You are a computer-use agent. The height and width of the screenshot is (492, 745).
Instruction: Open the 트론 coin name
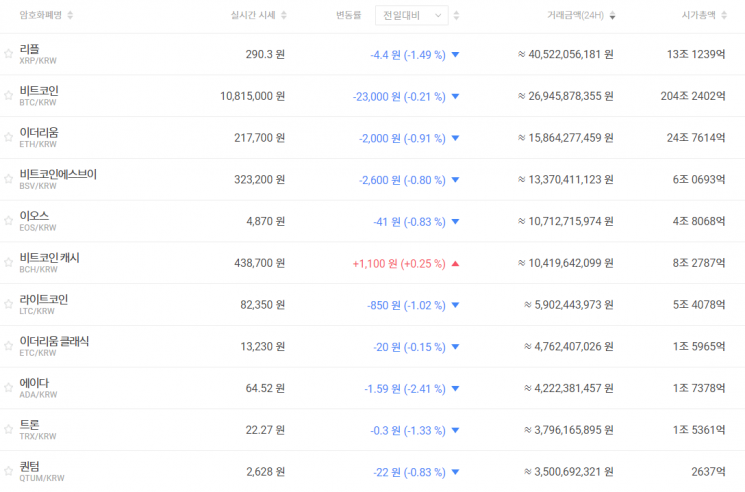(x=29, y=425)
